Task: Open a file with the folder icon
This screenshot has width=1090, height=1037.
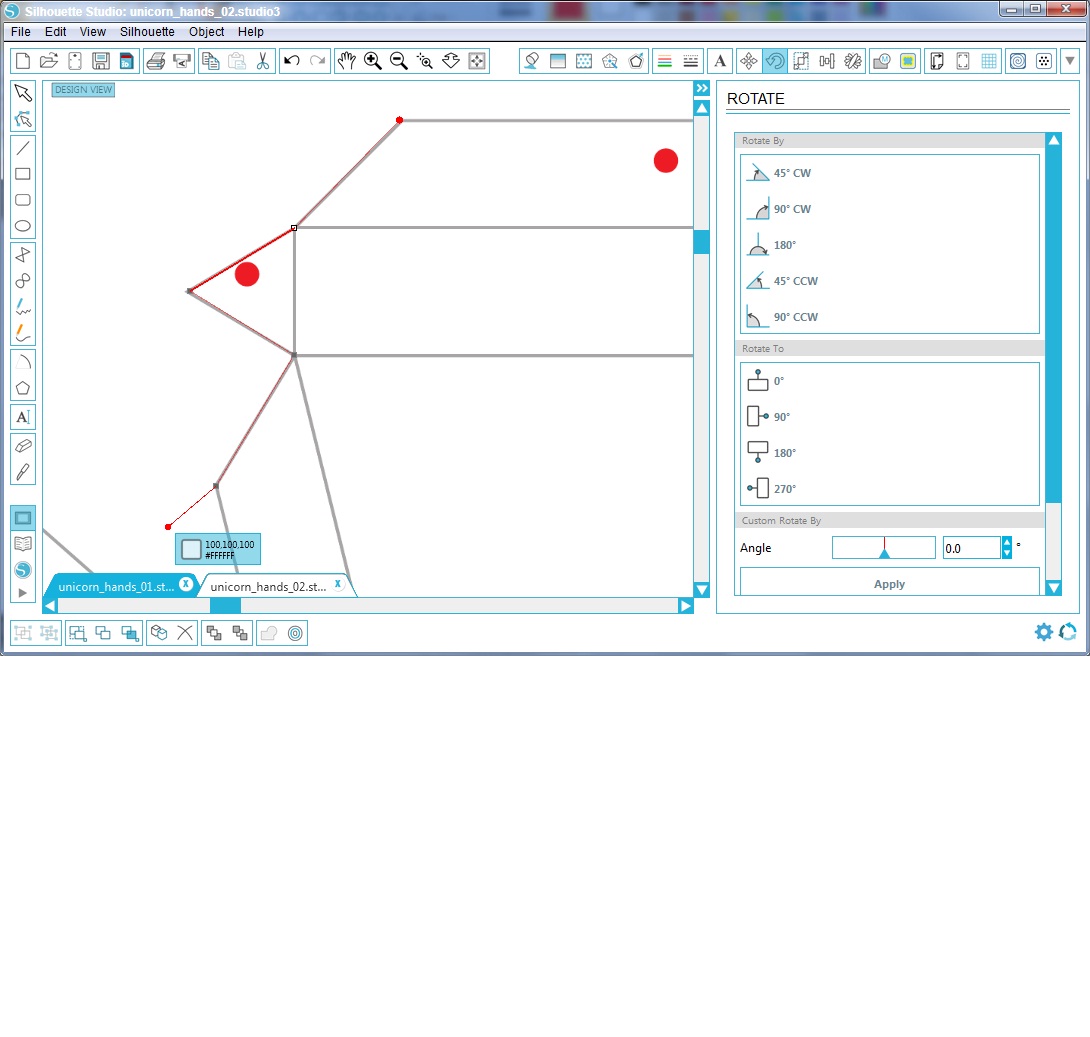Action: click(x=49, y=61)
